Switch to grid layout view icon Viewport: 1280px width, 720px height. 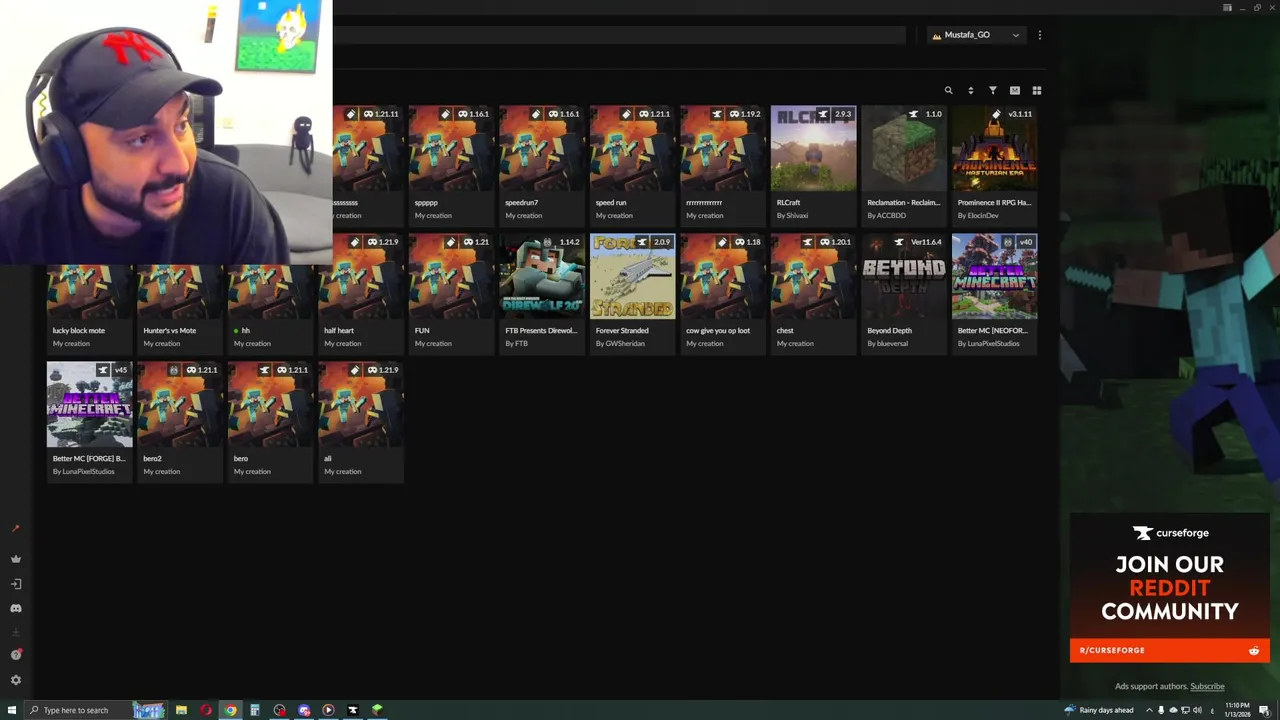click(1037, 90)
